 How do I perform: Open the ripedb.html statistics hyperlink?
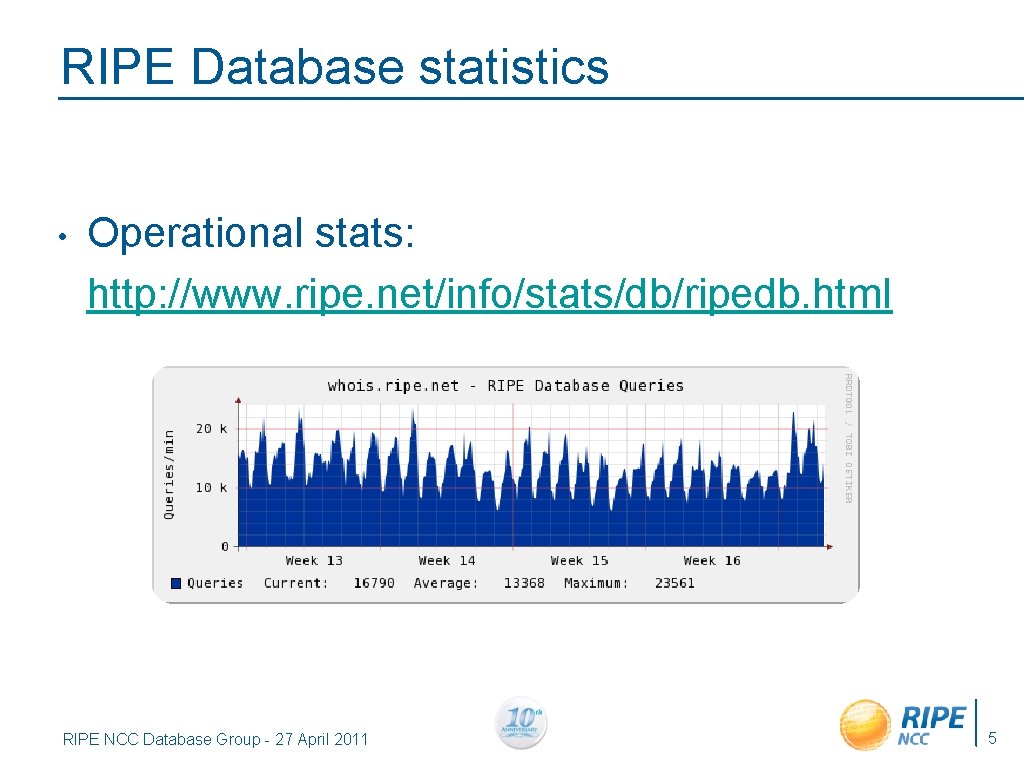(x=489, y=293)
